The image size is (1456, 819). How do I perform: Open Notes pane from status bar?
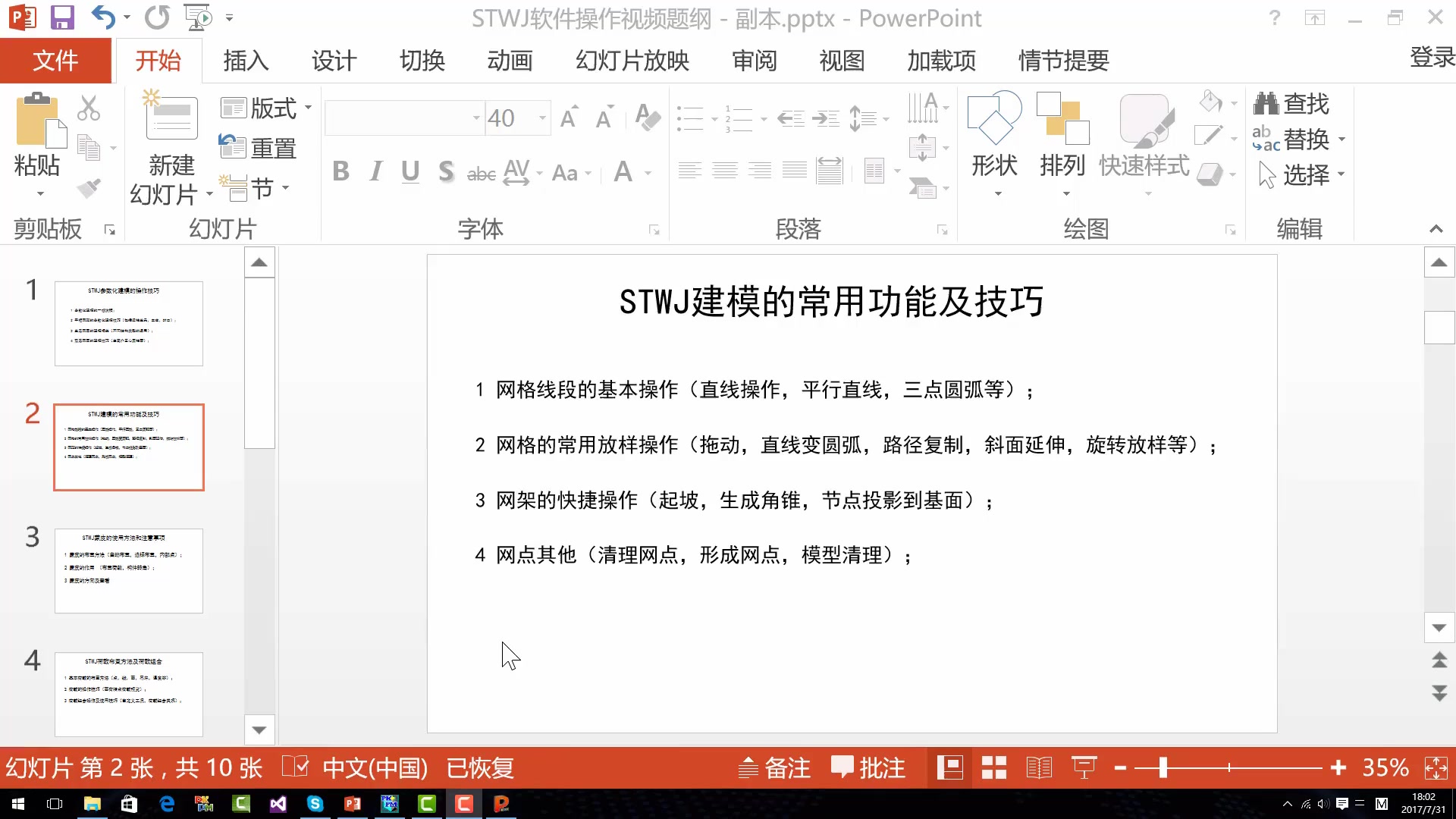click(775, 768)
